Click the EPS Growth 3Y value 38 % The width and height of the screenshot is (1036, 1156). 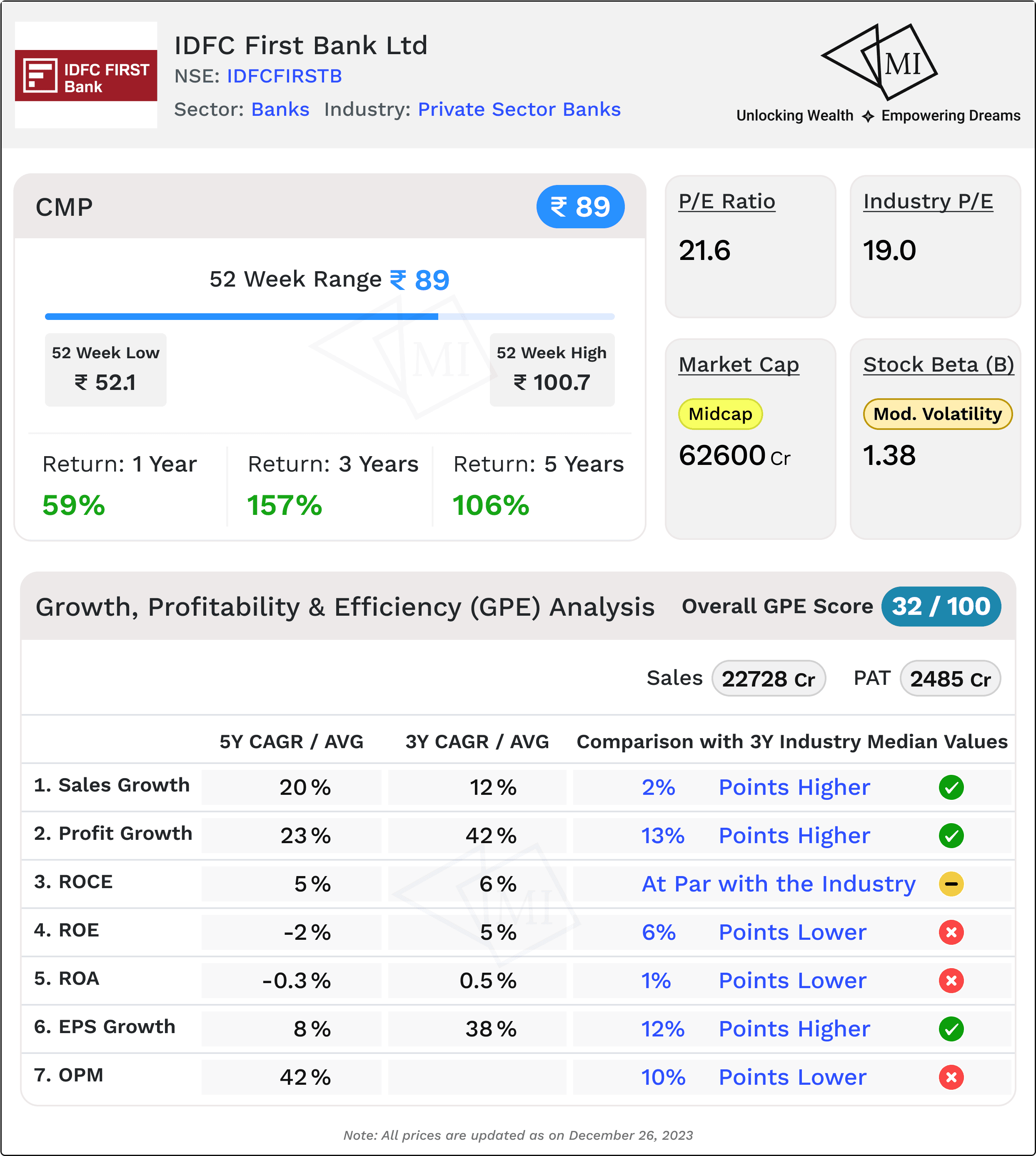coord(491,1030)
